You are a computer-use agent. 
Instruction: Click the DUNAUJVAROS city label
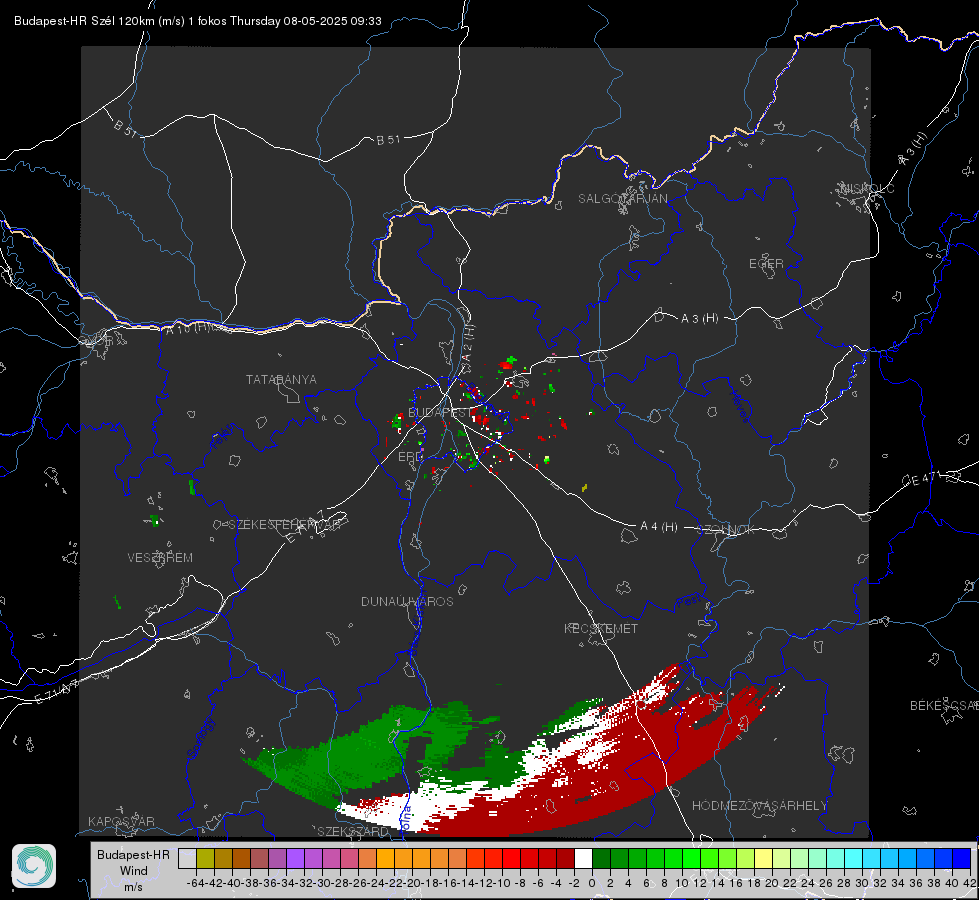coord(407,601)
